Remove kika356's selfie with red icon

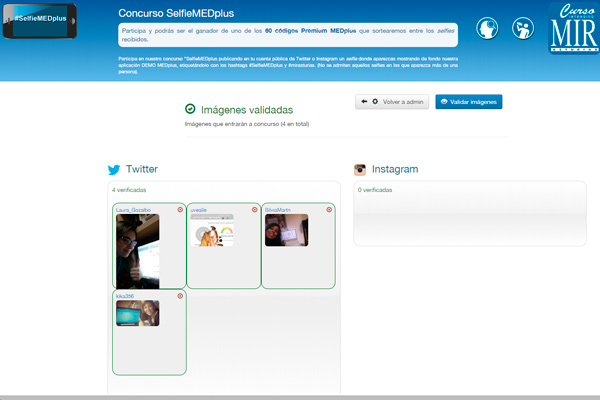(180, 296)
